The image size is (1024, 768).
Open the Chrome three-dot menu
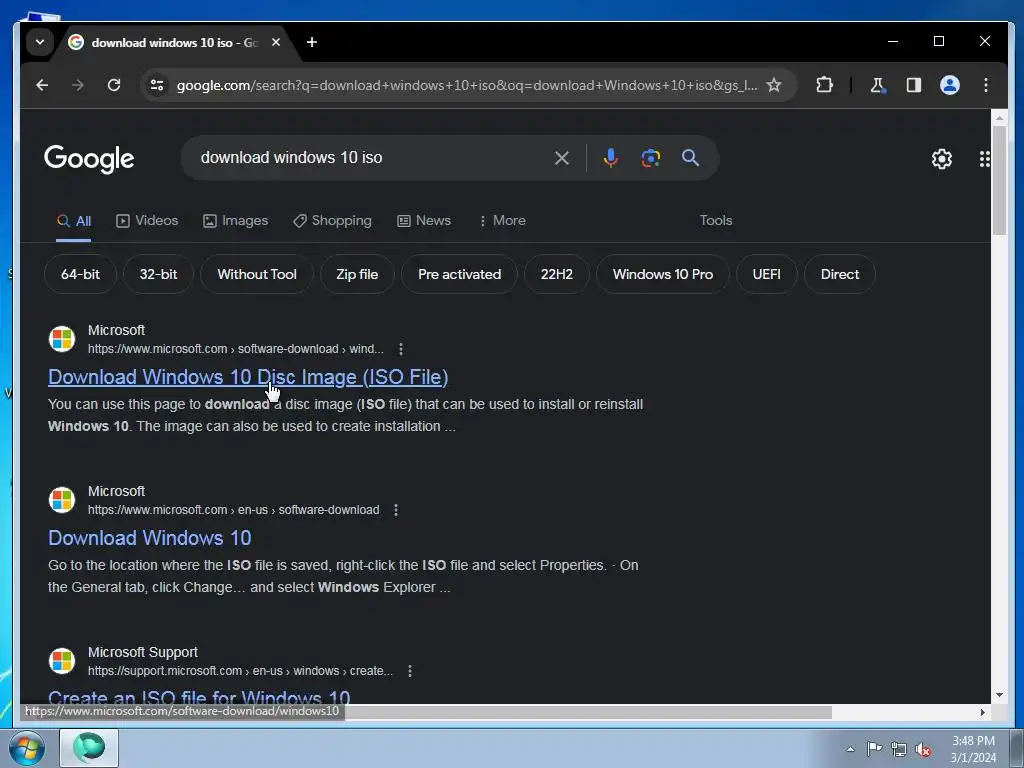pos(986,85)
